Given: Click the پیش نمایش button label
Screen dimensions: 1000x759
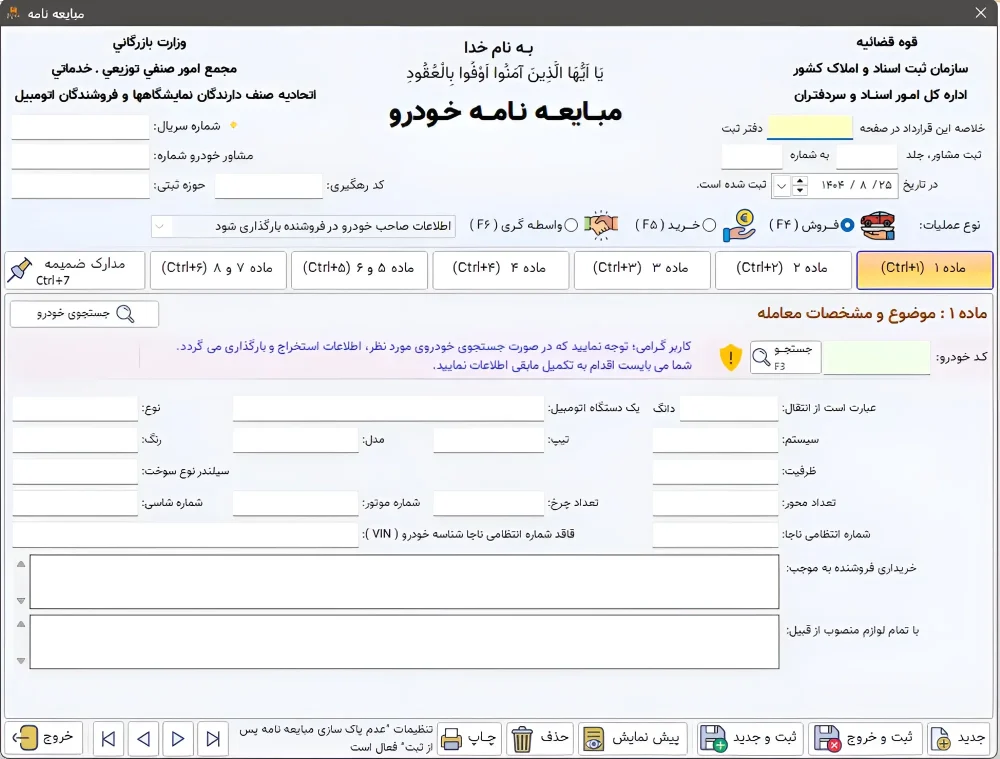Looking at the screenshot, I should (x=645, y=738).
